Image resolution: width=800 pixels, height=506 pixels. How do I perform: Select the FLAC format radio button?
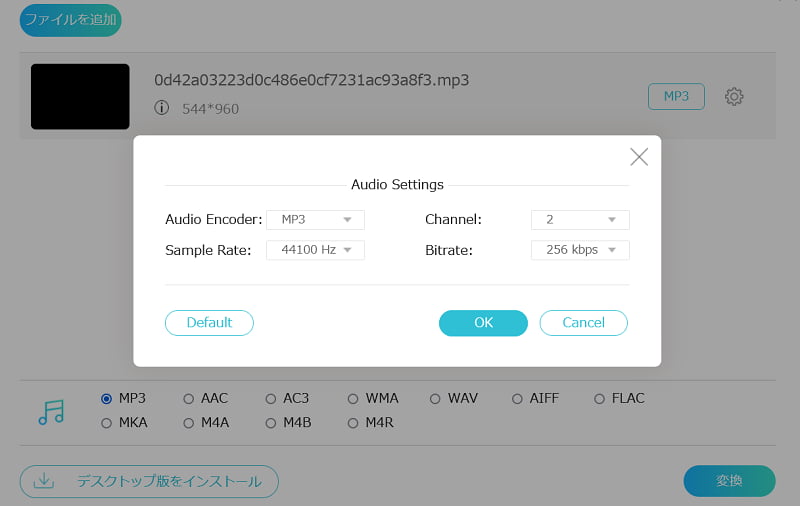click(600, 398)
